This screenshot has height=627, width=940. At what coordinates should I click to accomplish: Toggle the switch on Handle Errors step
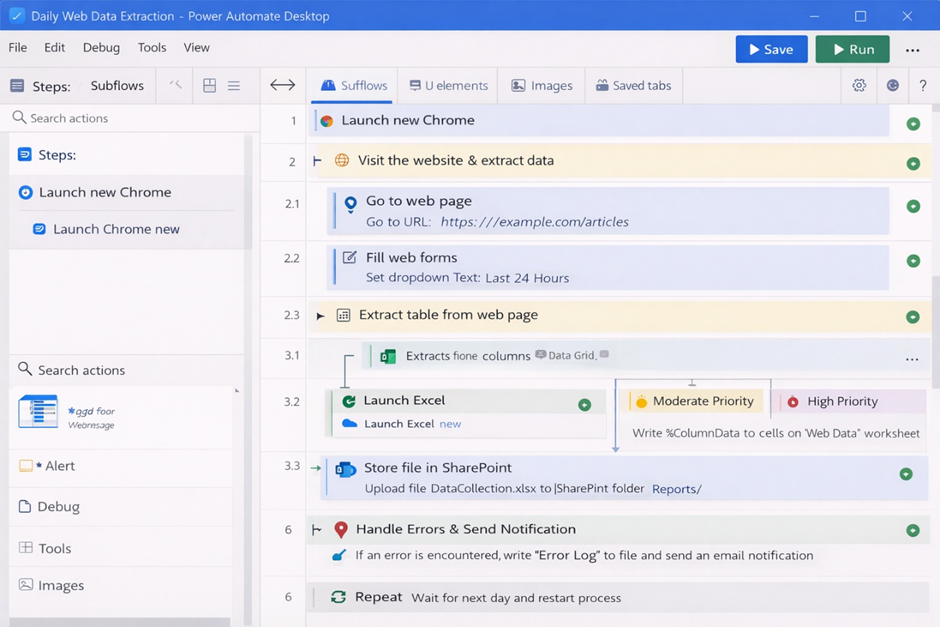coord(911,529)
